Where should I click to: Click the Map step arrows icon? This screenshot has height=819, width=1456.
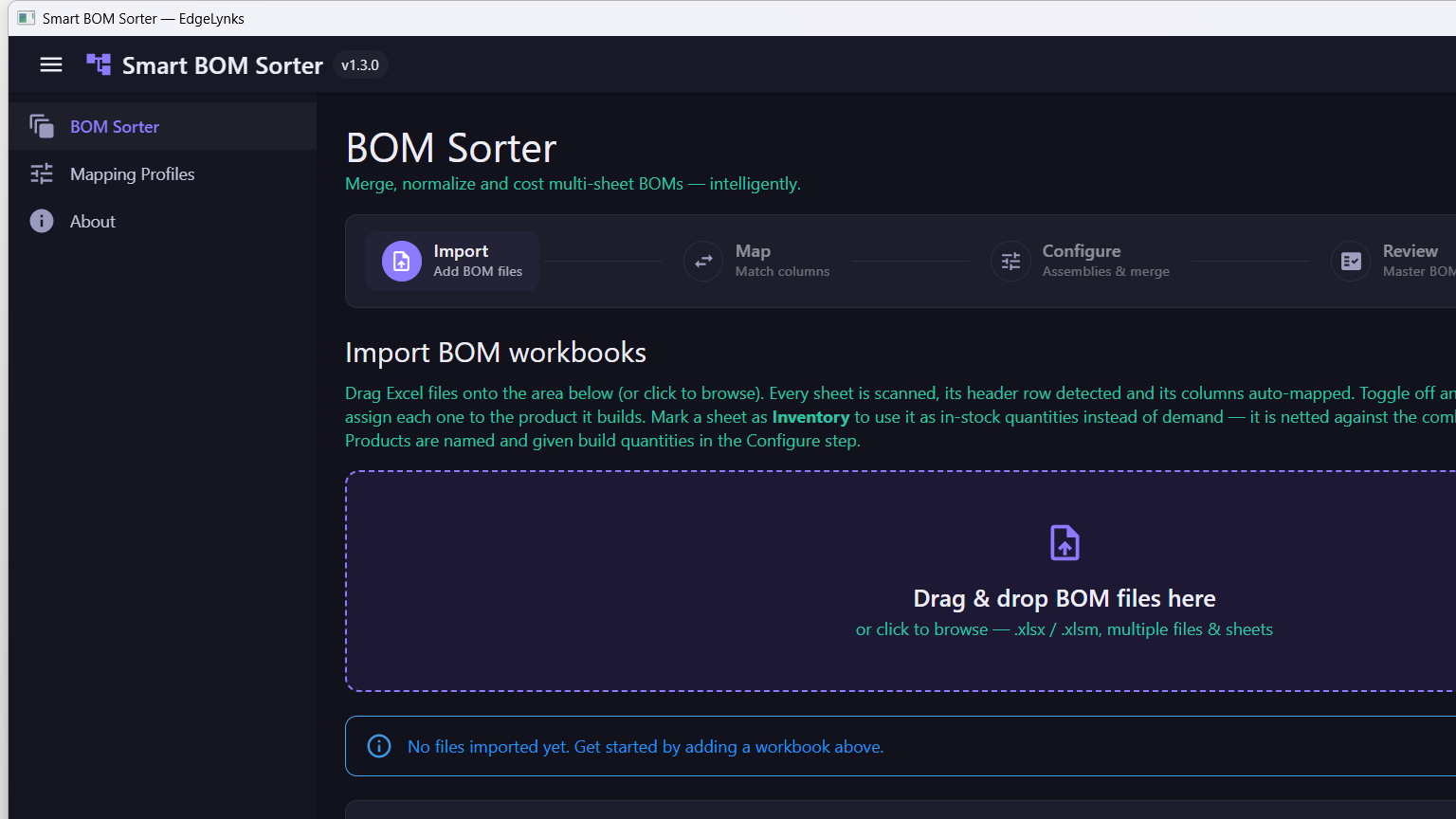[703, 261]
